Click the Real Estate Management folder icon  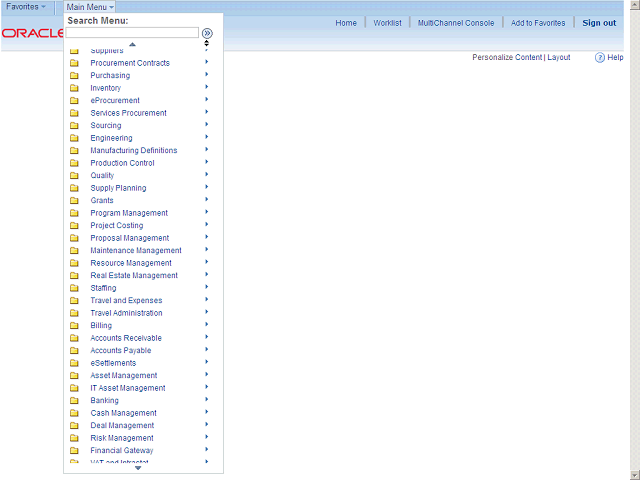point(74,276)
